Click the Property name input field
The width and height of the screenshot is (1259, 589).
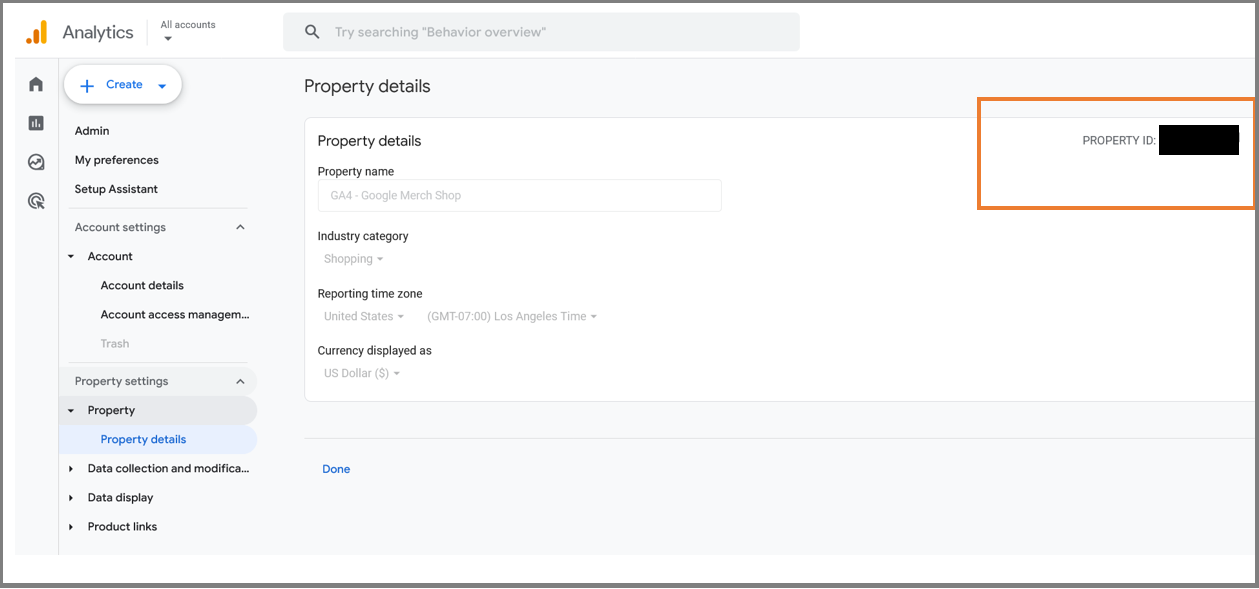click(x=519, y=195)
